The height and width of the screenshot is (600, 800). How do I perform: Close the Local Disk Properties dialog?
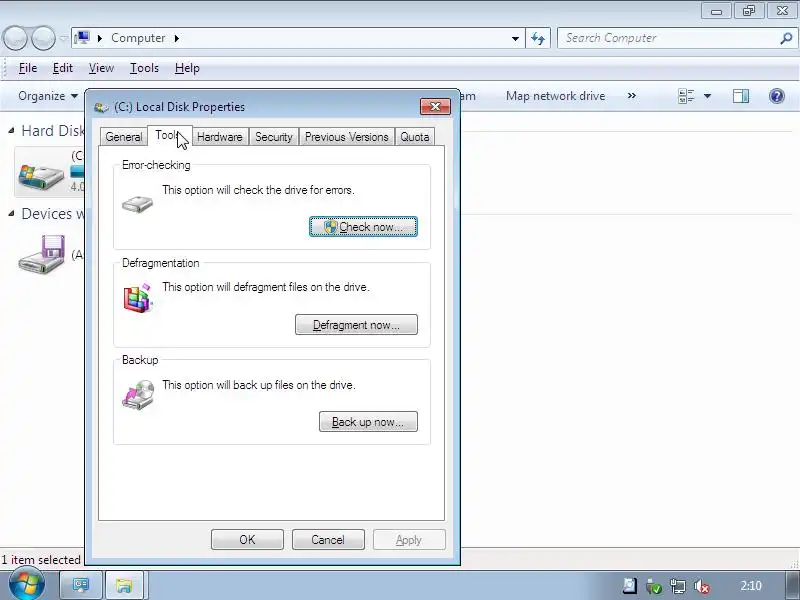435,106
